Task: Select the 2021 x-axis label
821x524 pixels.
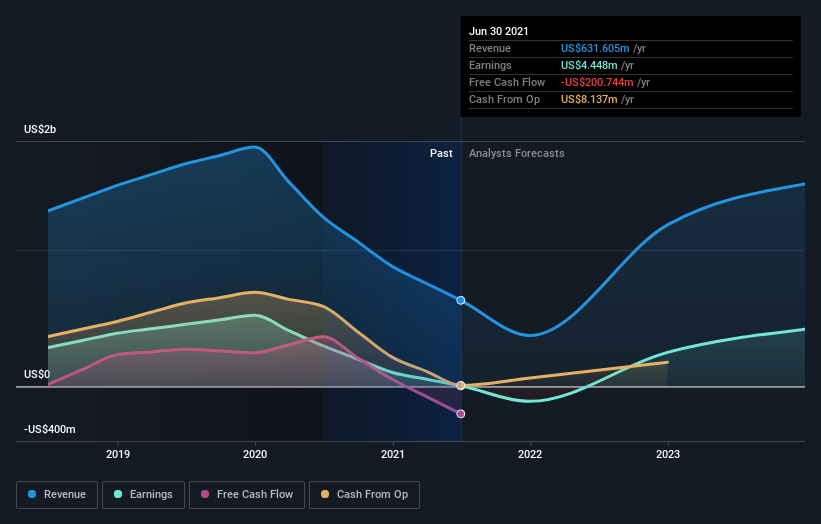Action: coord(393,454)
